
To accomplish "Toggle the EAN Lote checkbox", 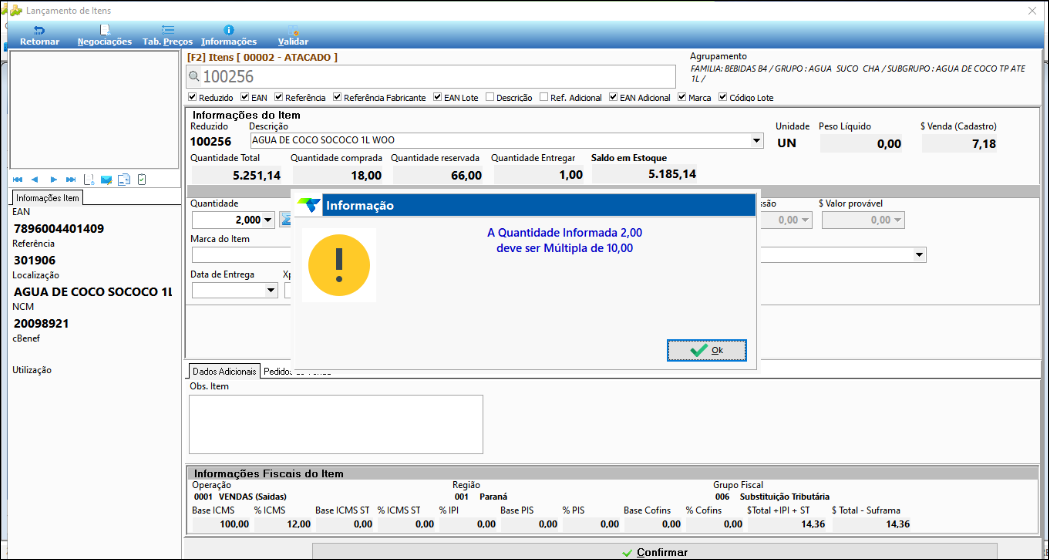I will pos(438,97).
